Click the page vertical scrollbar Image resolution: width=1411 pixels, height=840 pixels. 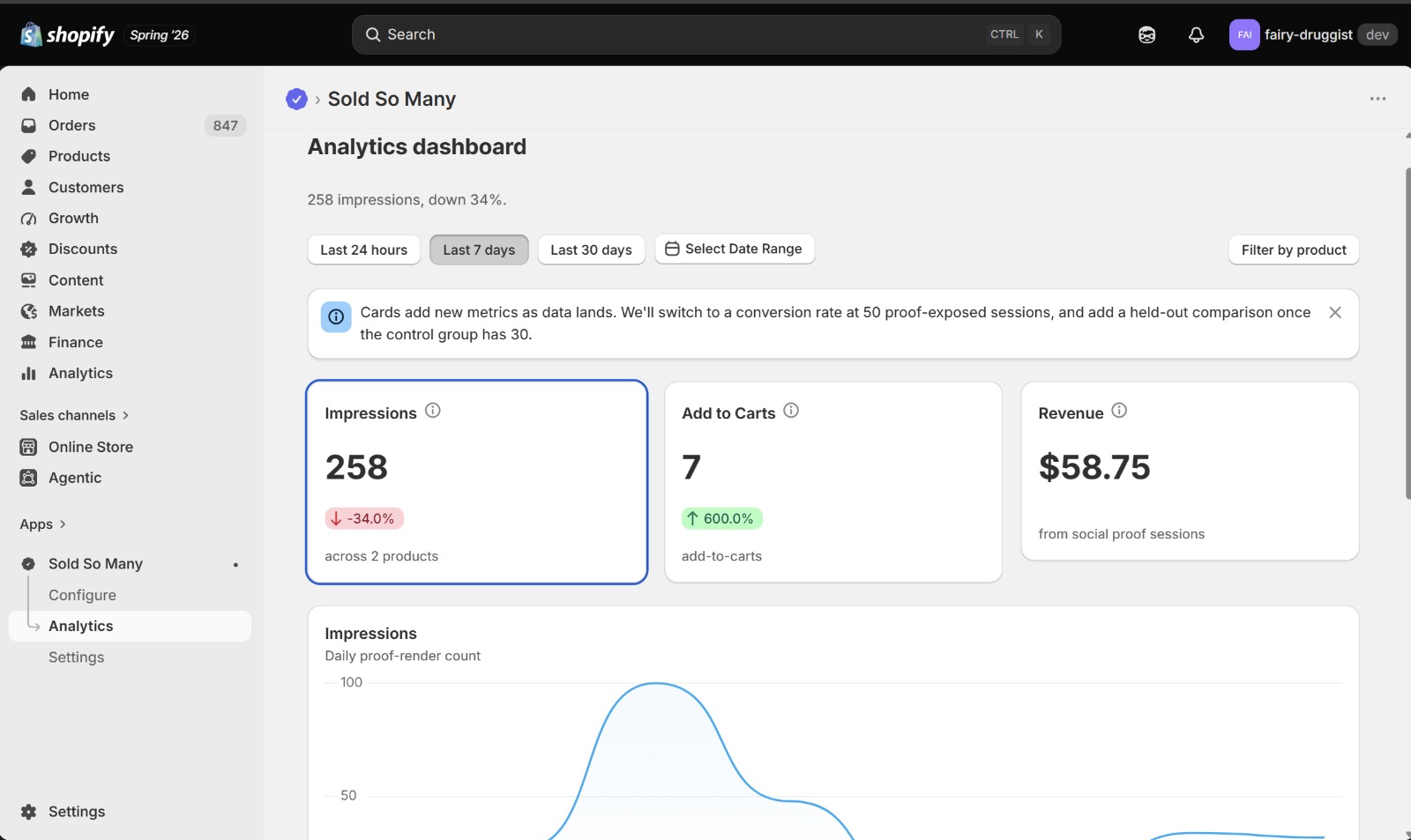(x=1407, y=333)
